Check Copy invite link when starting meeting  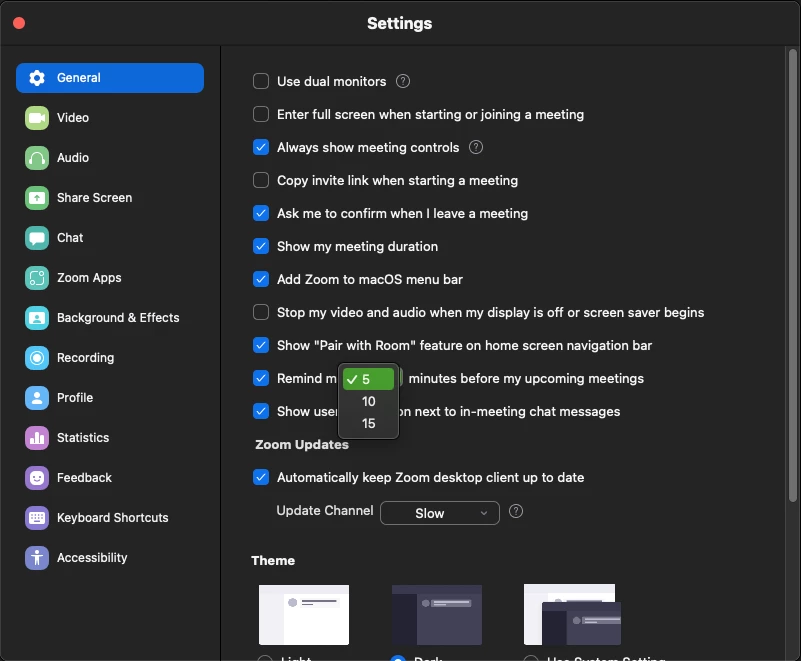(261, 180)
